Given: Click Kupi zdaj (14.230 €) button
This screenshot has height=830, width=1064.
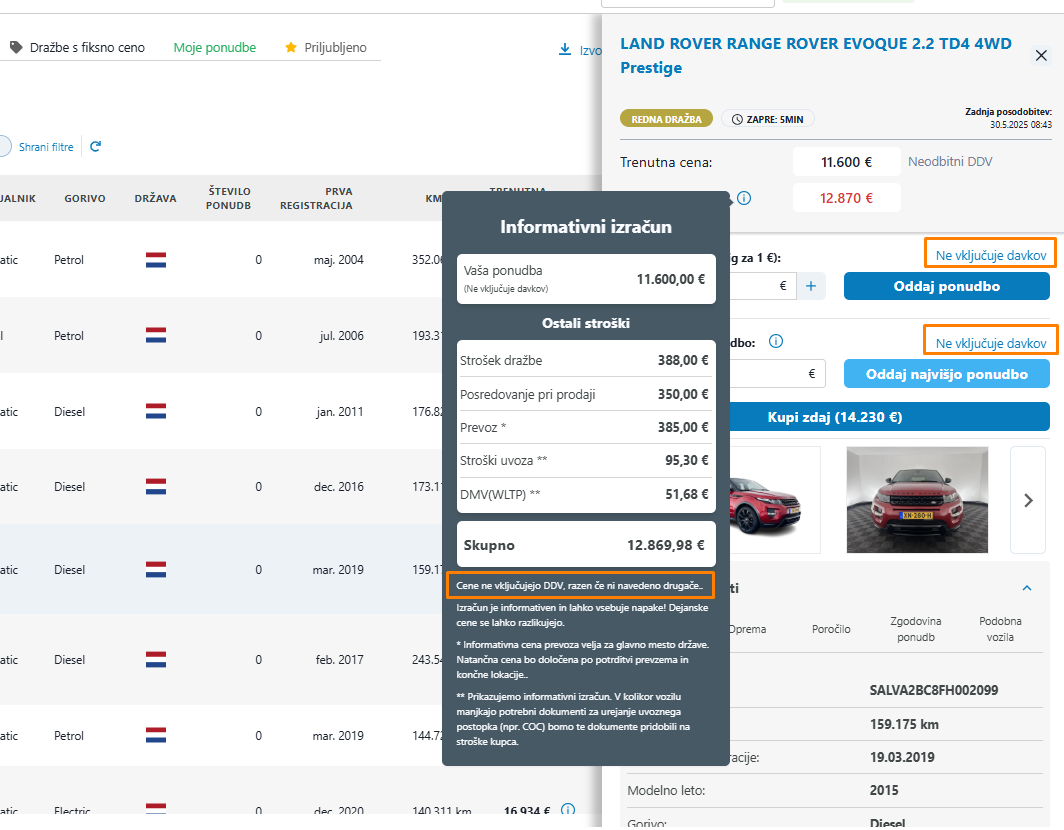Looking at the screenshot, I should click(835, 417).
